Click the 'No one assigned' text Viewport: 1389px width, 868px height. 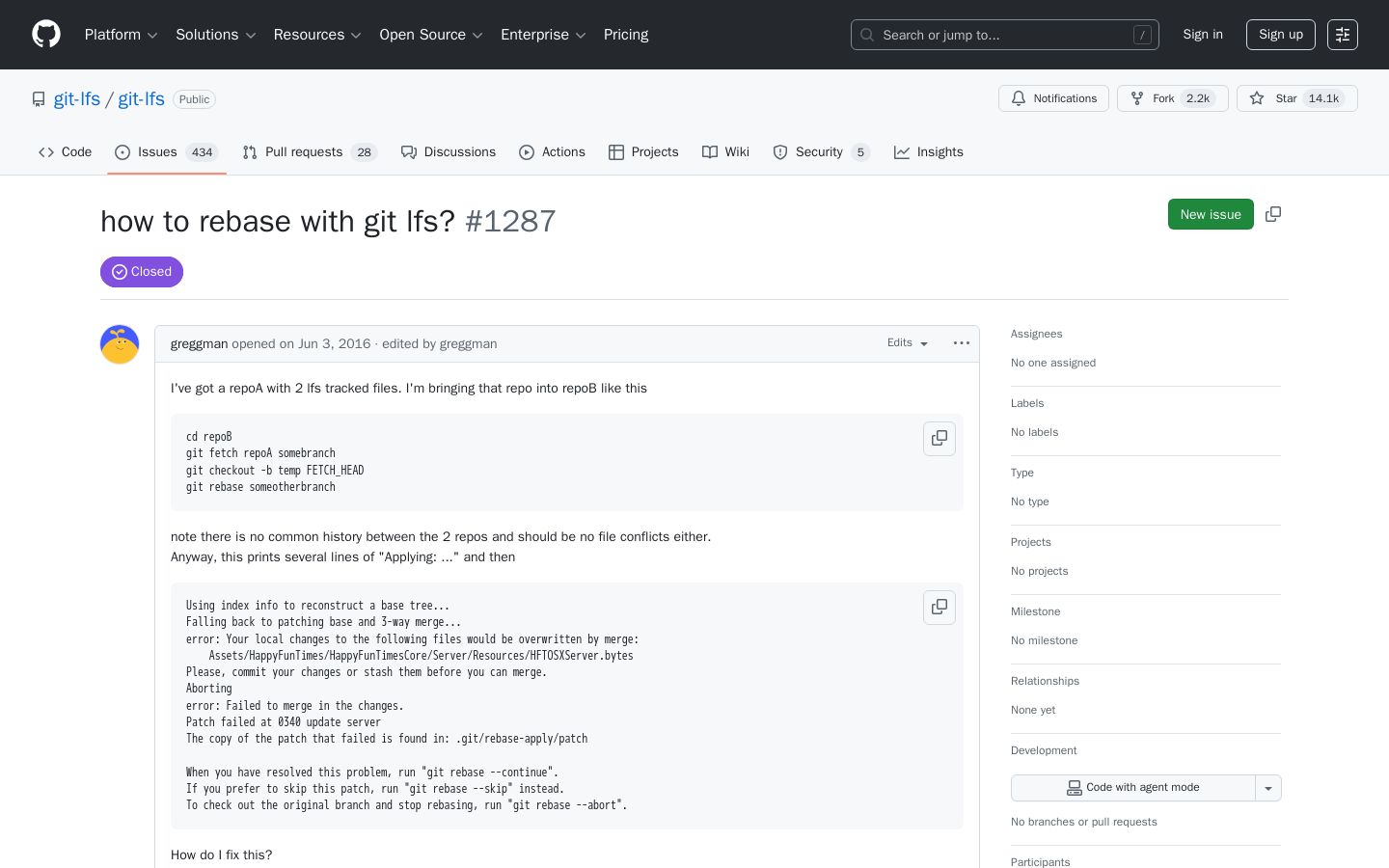coord(1053,363)
